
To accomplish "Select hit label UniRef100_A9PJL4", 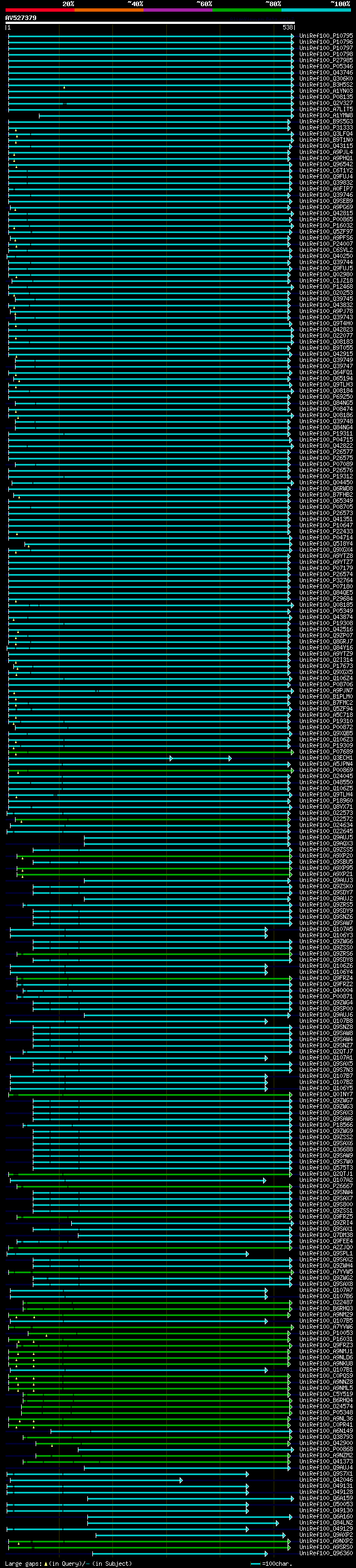I will 326,152.
